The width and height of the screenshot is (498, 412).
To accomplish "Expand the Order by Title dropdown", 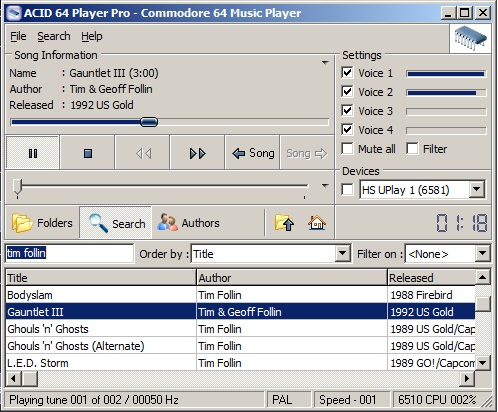I will [342, 254].
